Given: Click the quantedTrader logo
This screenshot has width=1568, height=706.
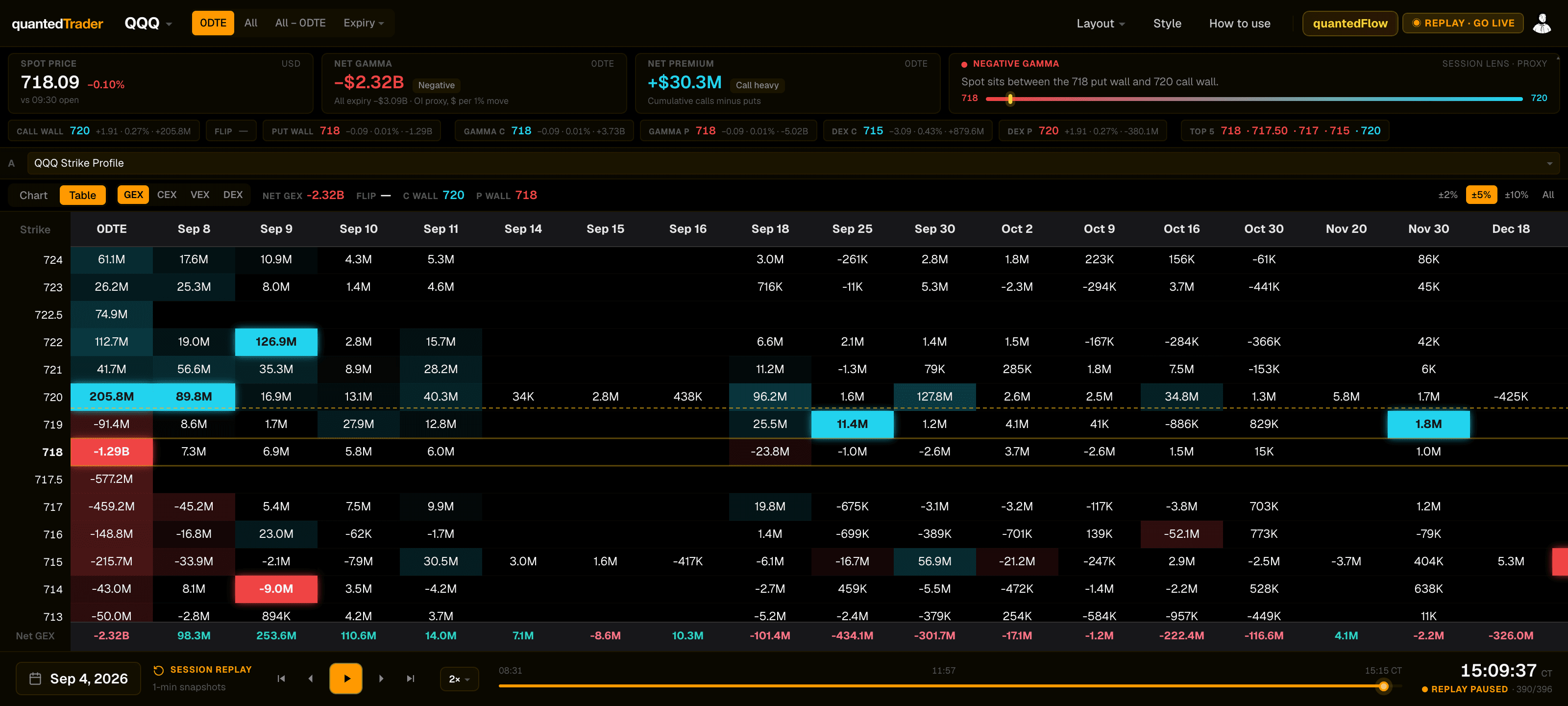Looking at the screenshot, I should [58, 24].
